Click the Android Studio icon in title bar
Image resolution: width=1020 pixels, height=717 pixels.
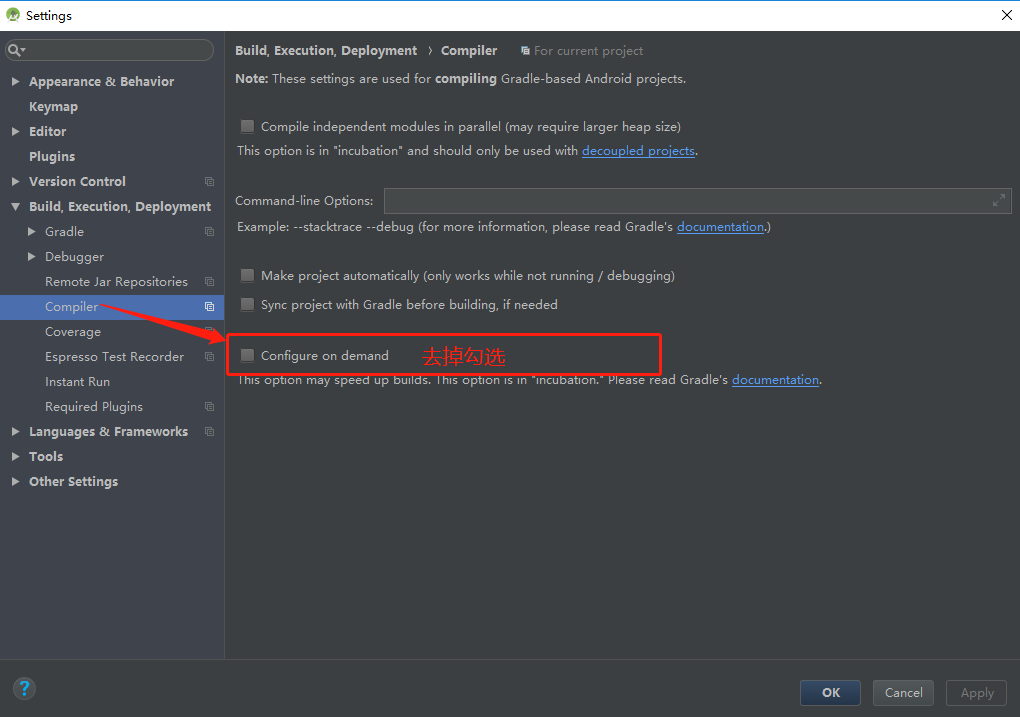coord(12,15)
